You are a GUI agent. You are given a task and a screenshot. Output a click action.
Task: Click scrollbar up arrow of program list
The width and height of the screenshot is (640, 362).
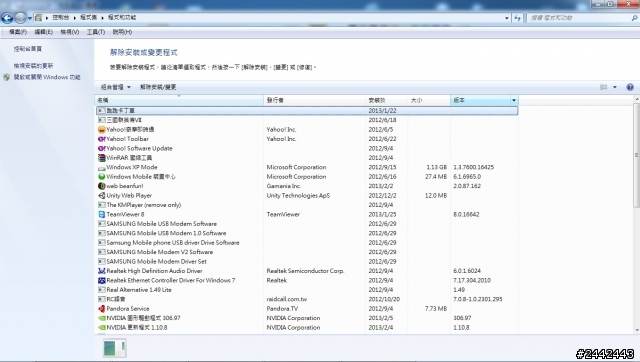[637, 99]
